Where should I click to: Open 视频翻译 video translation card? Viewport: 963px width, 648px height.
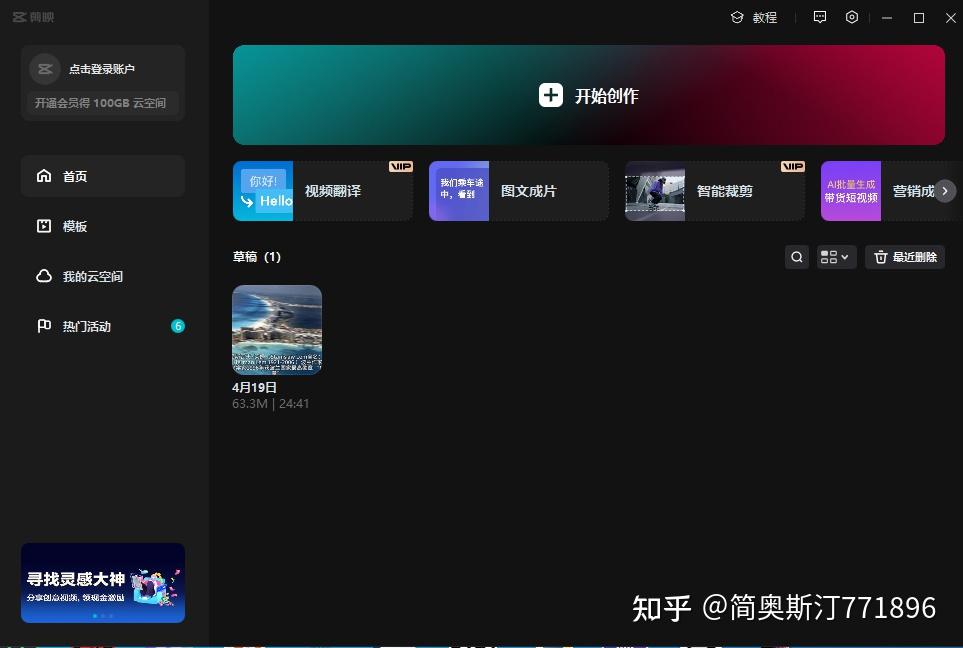point(322,191)
